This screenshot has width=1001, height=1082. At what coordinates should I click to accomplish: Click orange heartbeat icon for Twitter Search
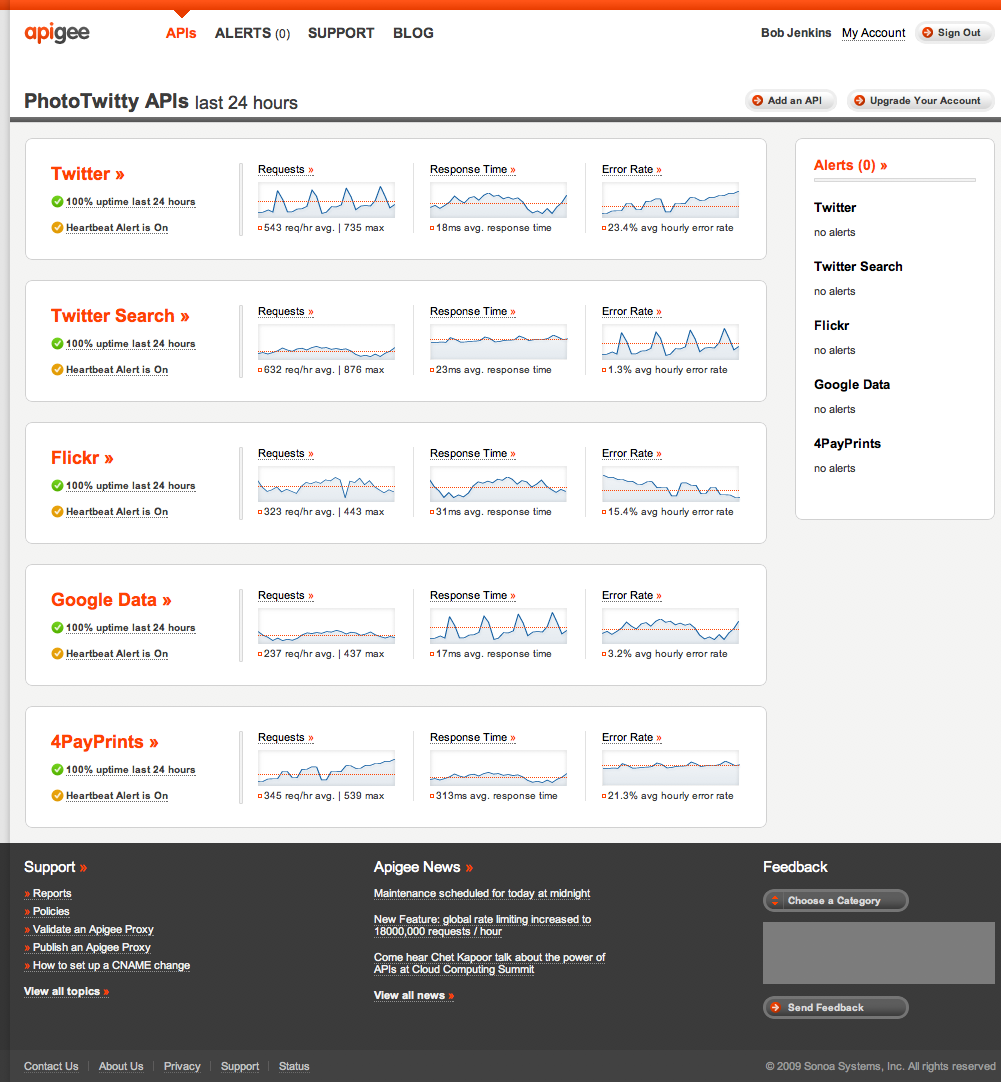click(x=57, y=370)
